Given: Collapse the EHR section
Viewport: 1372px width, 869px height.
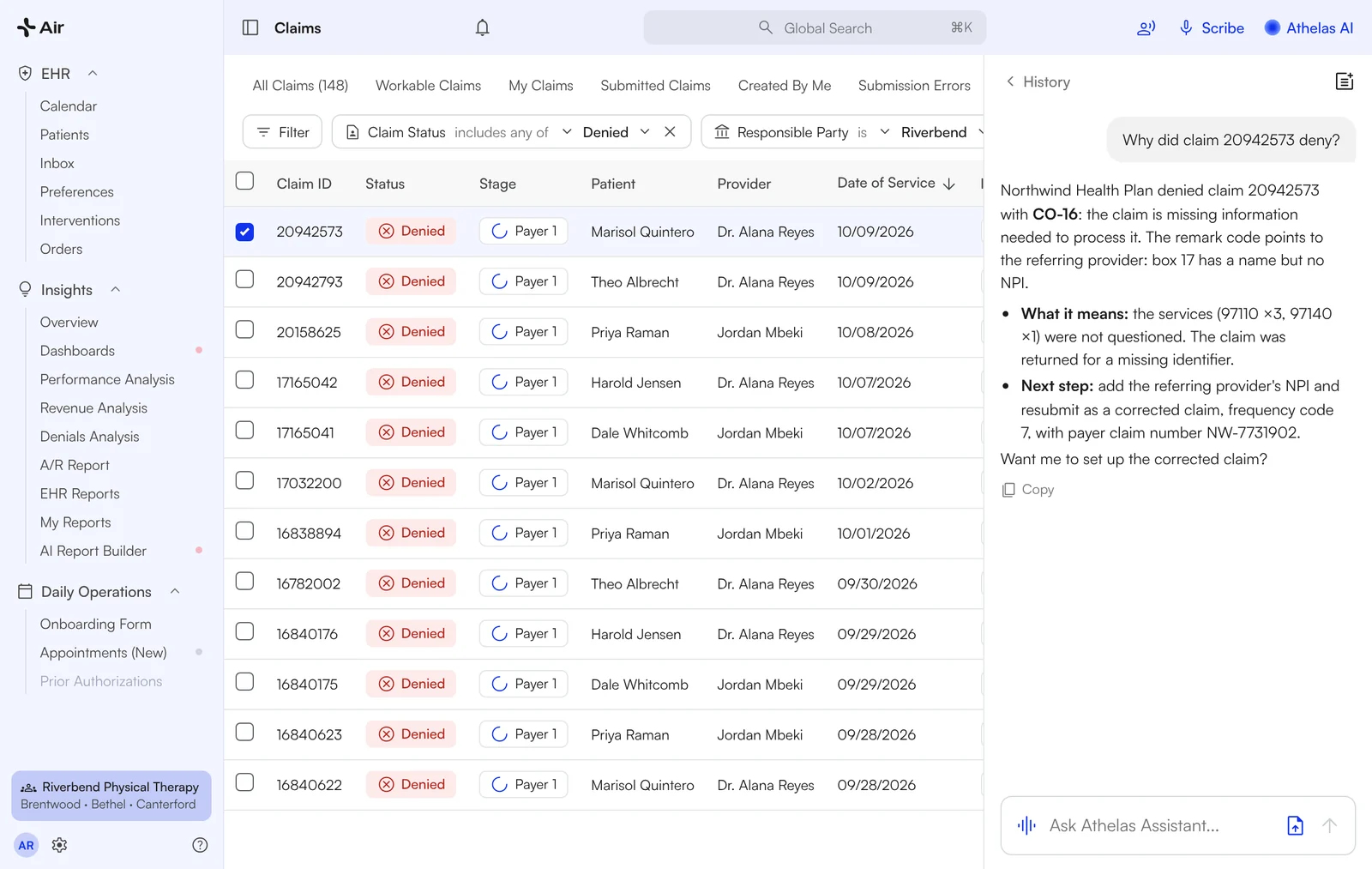Looking at the screenshot, I should click(x=93, y=74).
